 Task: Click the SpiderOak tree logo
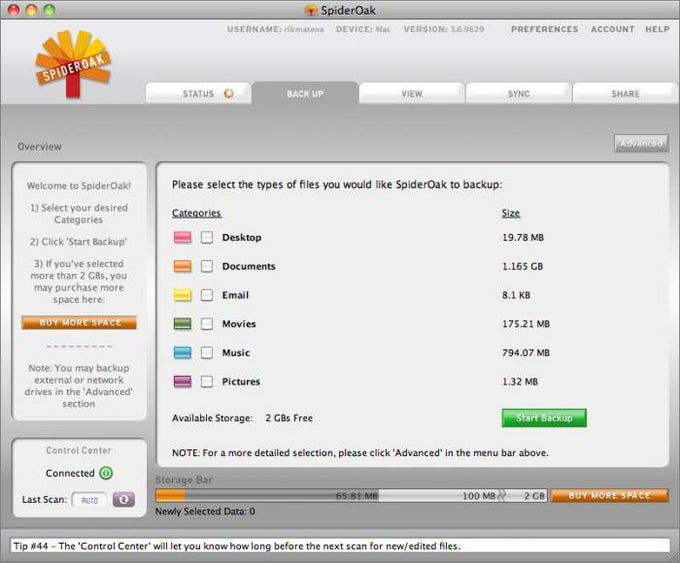click(x=73, y=63)
